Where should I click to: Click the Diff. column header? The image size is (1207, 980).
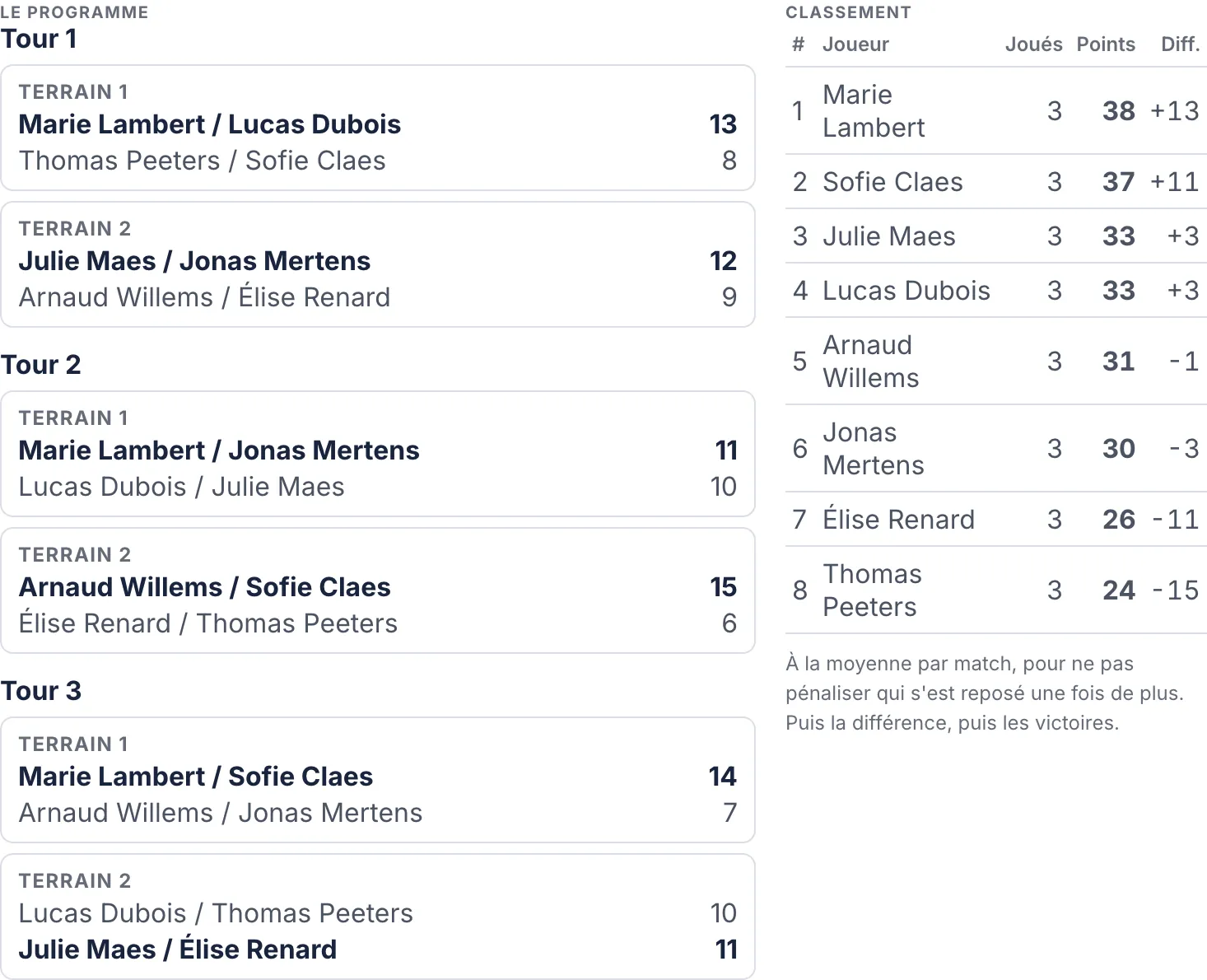pos(1180,44)
